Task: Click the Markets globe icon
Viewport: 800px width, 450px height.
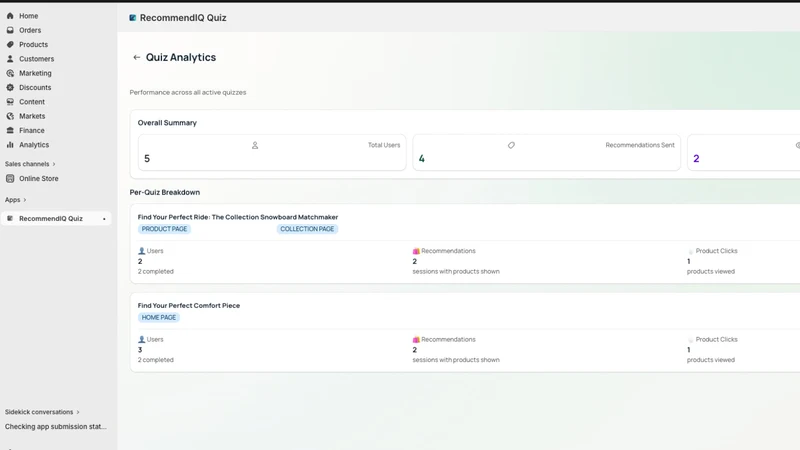Action: coord(10,116)
